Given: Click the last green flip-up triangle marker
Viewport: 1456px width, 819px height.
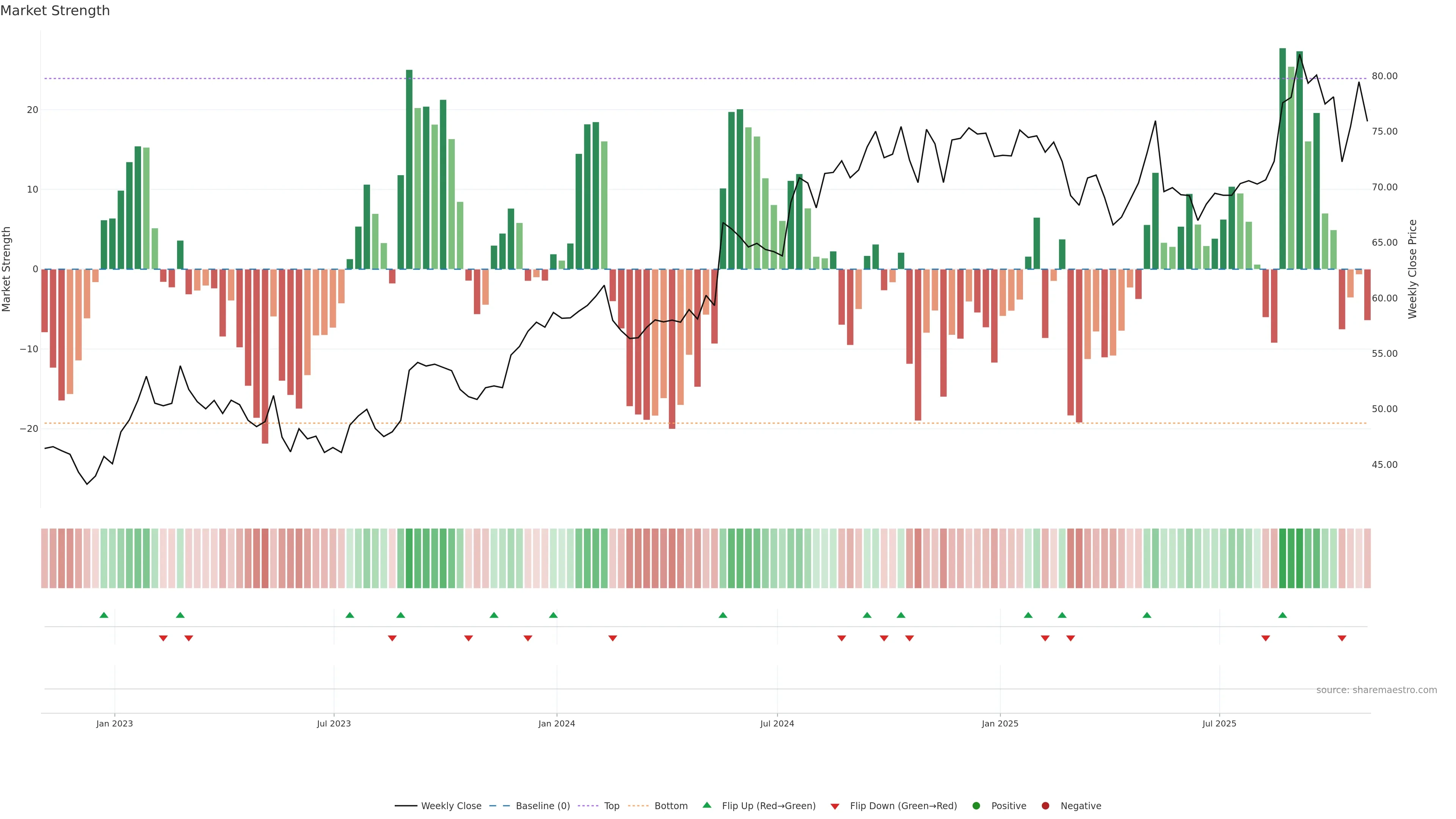Looking at the screenshot, I should (x=1282, y=615).
